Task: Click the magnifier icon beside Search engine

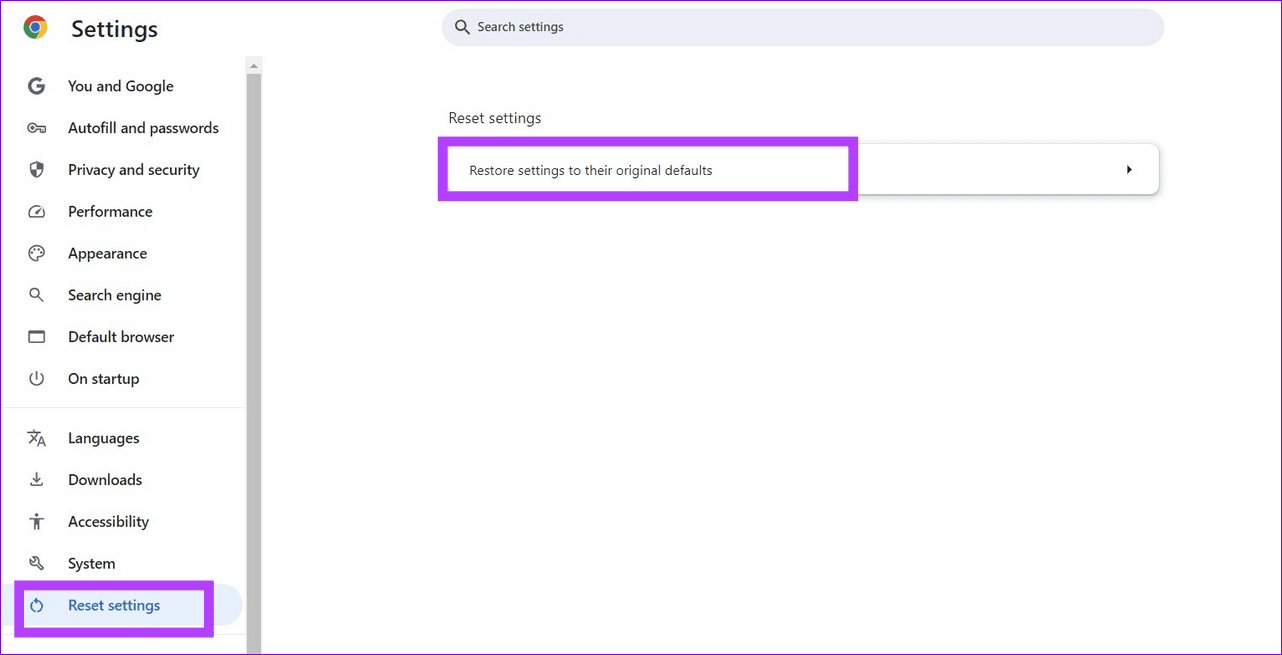Action: 36,295
